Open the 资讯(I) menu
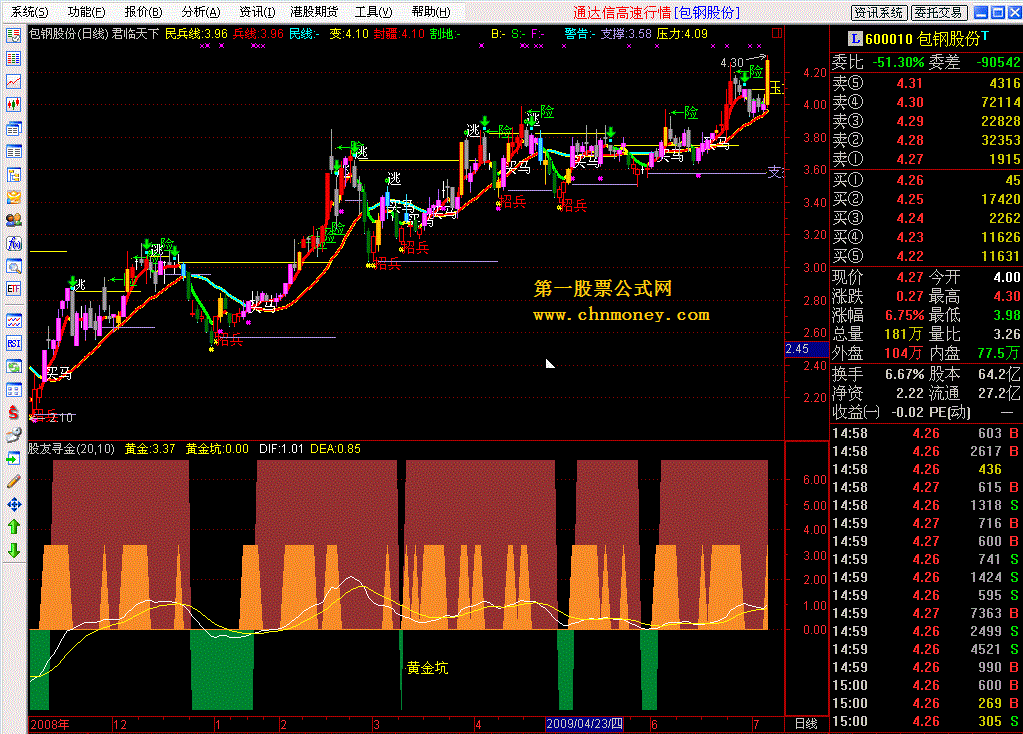The width and height of the screenshot is (1023, 734). point(257,12)
